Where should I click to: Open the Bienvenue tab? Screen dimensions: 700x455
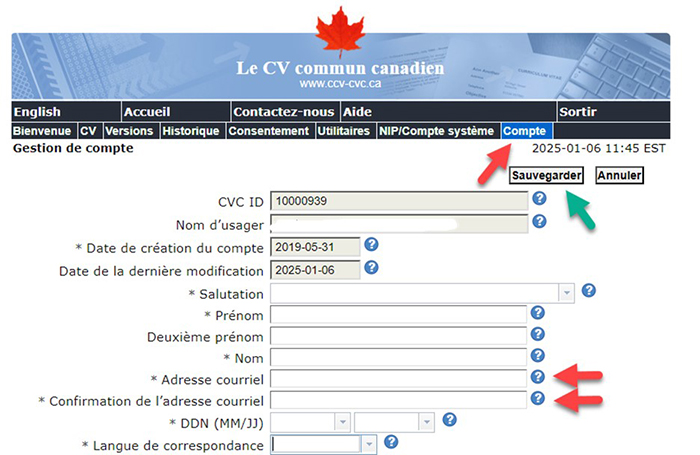pos(44,131)
